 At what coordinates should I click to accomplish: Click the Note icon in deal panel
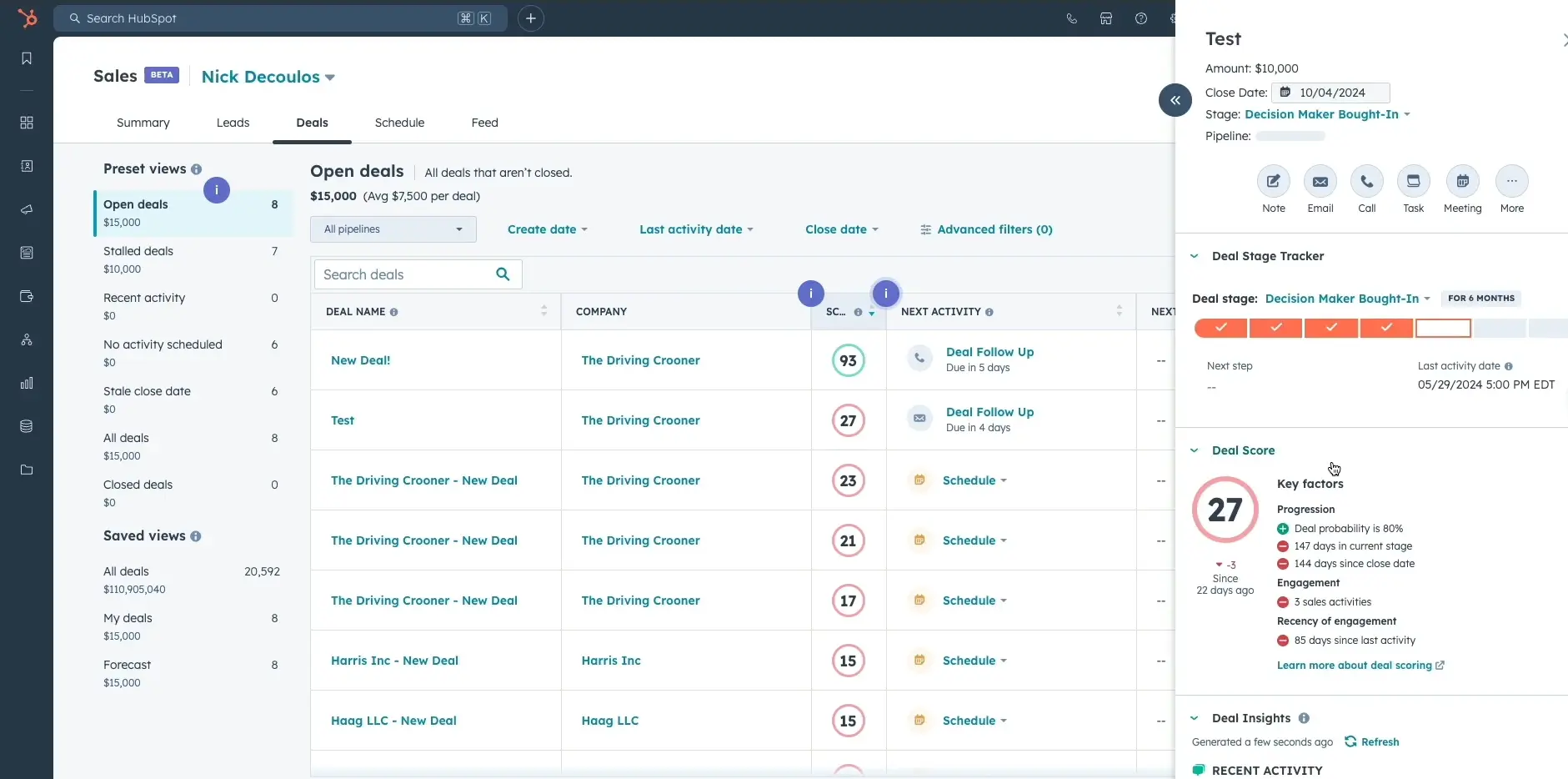[x=1273, y=181]
